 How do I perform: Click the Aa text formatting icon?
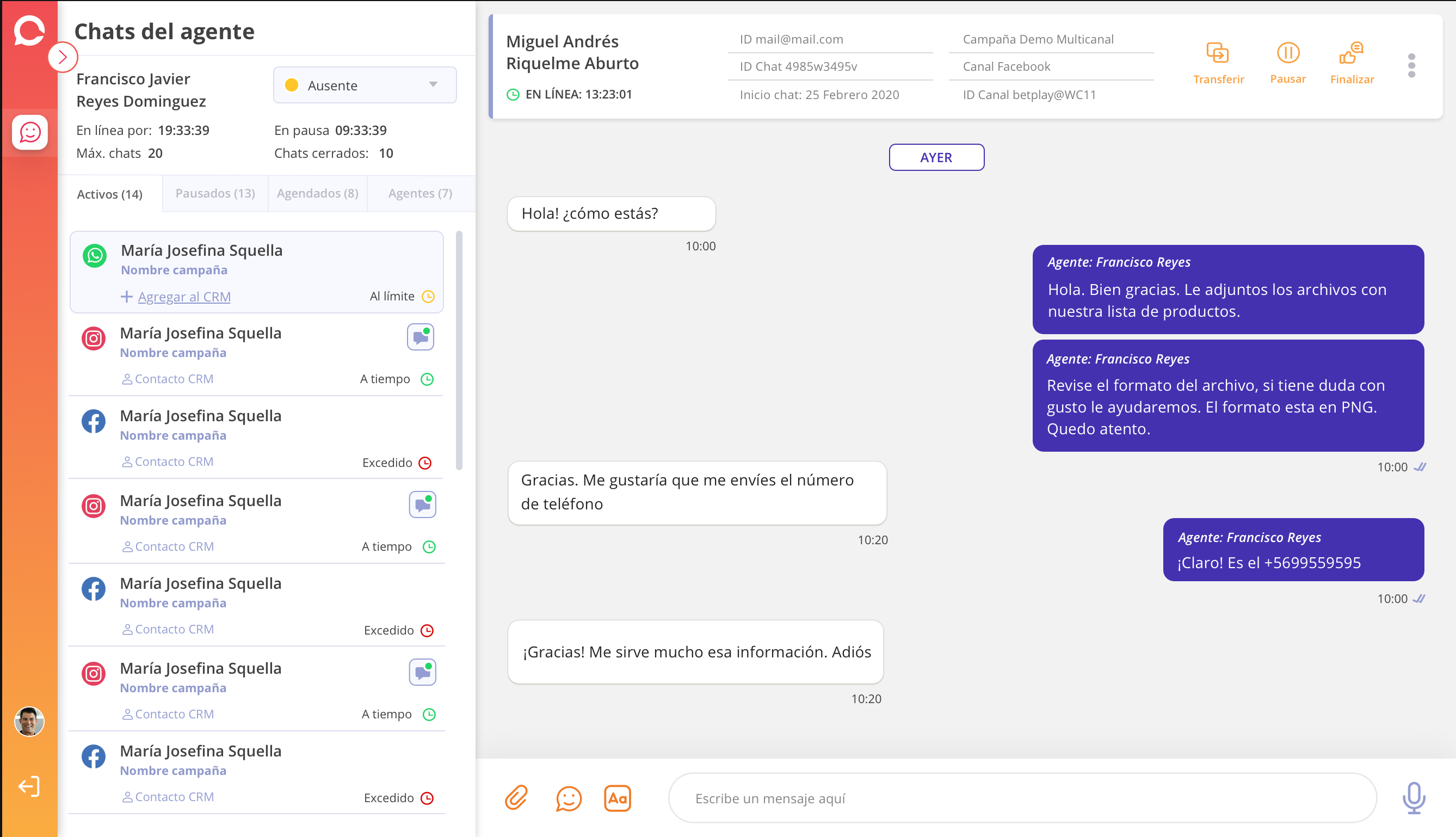(617, 798)
